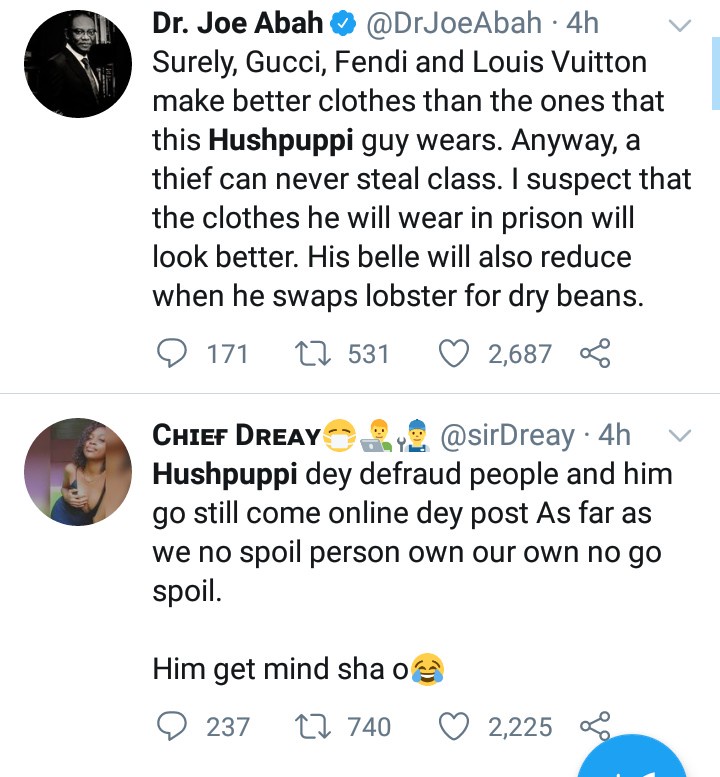This screenshot has height=777, width=720.
Task: Like Dr. Joe Abah's tweet
Action: (456, 353)
